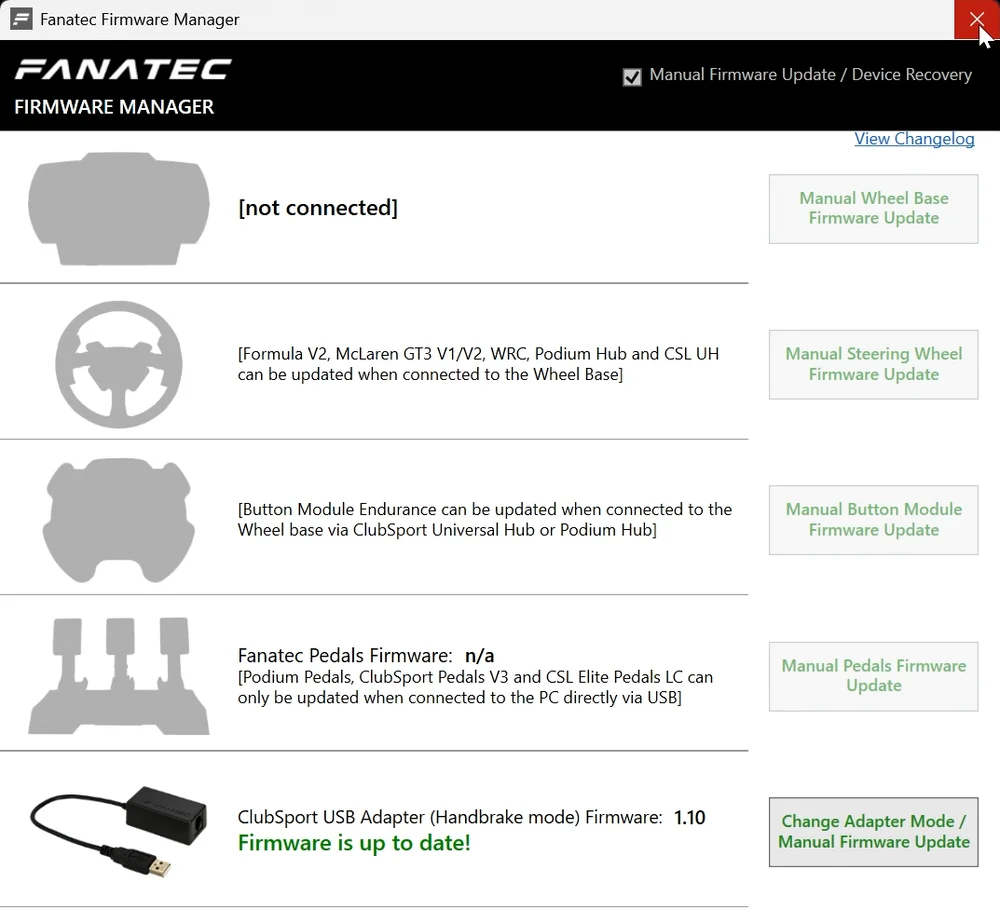
Task: Click the Podium Pedals USB note text
Action: (x=475, y=687)
